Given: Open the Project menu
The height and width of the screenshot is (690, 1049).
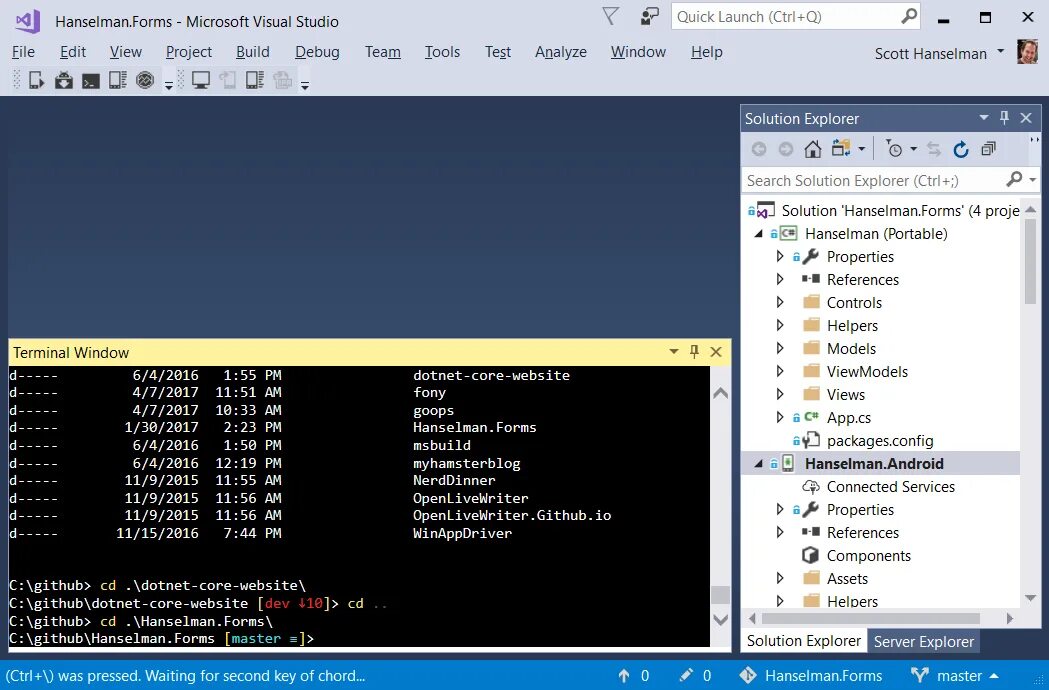Looking at the screenshot, I should (189, 52).
